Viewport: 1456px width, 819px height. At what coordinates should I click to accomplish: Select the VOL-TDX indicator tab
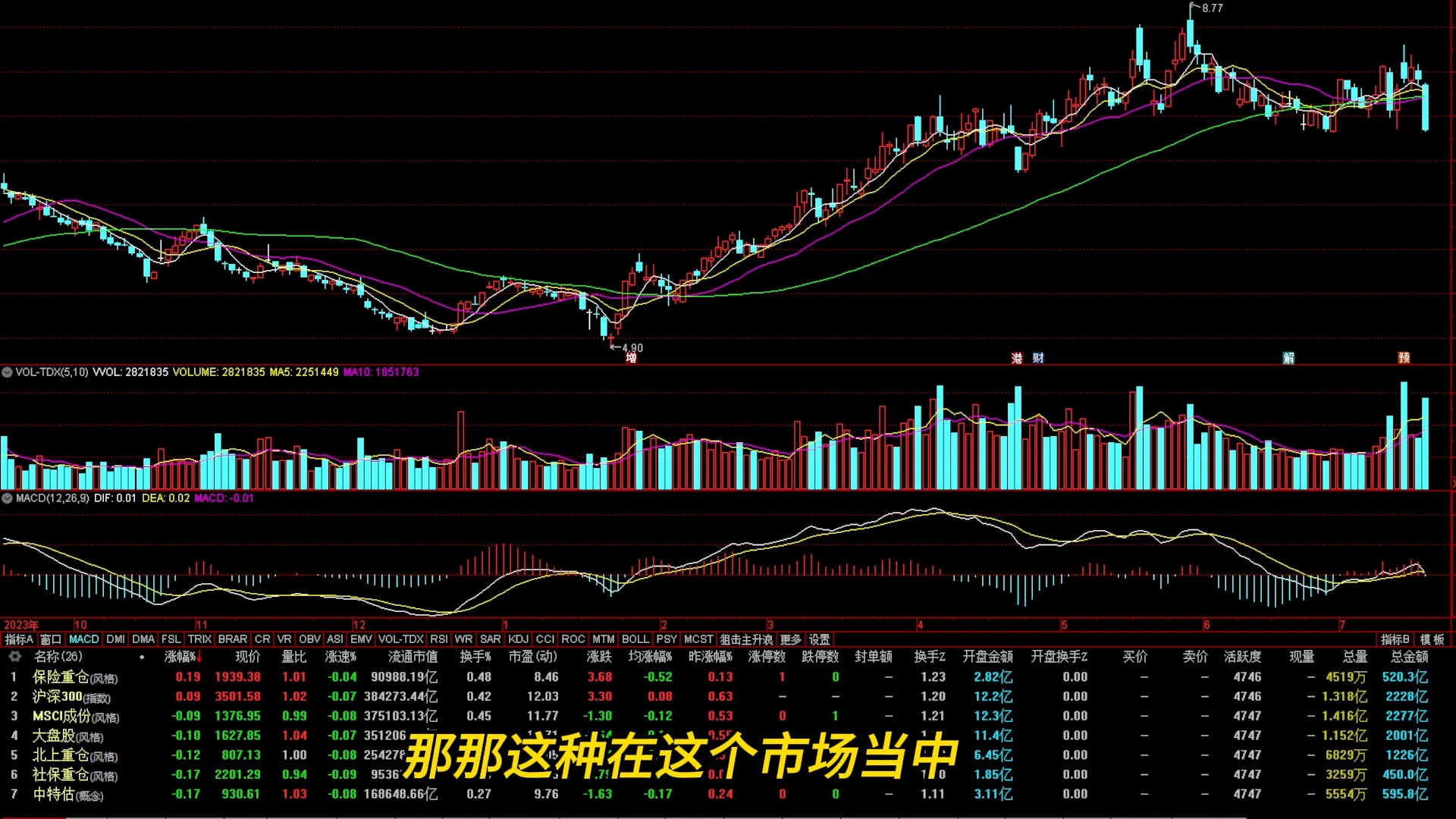click(401, 639)
